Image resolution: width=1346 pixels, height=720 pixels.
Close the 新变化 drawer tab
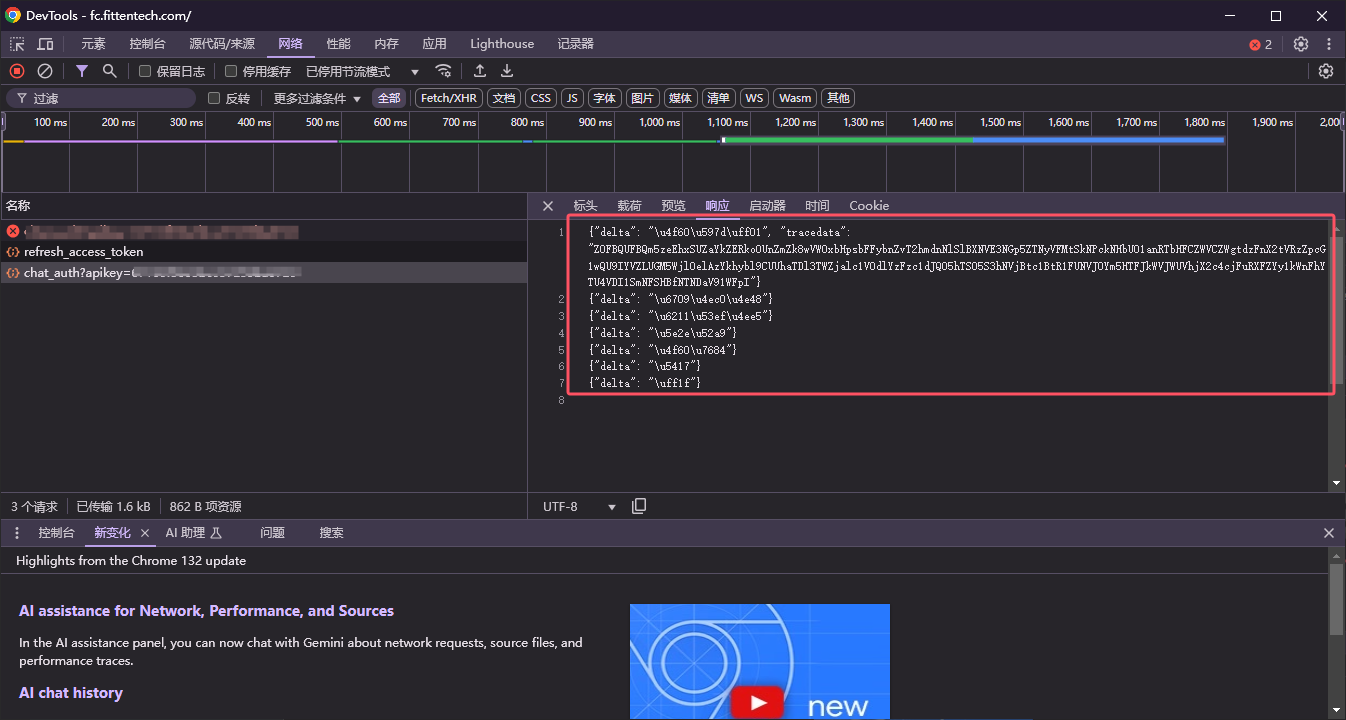point(145,533)
